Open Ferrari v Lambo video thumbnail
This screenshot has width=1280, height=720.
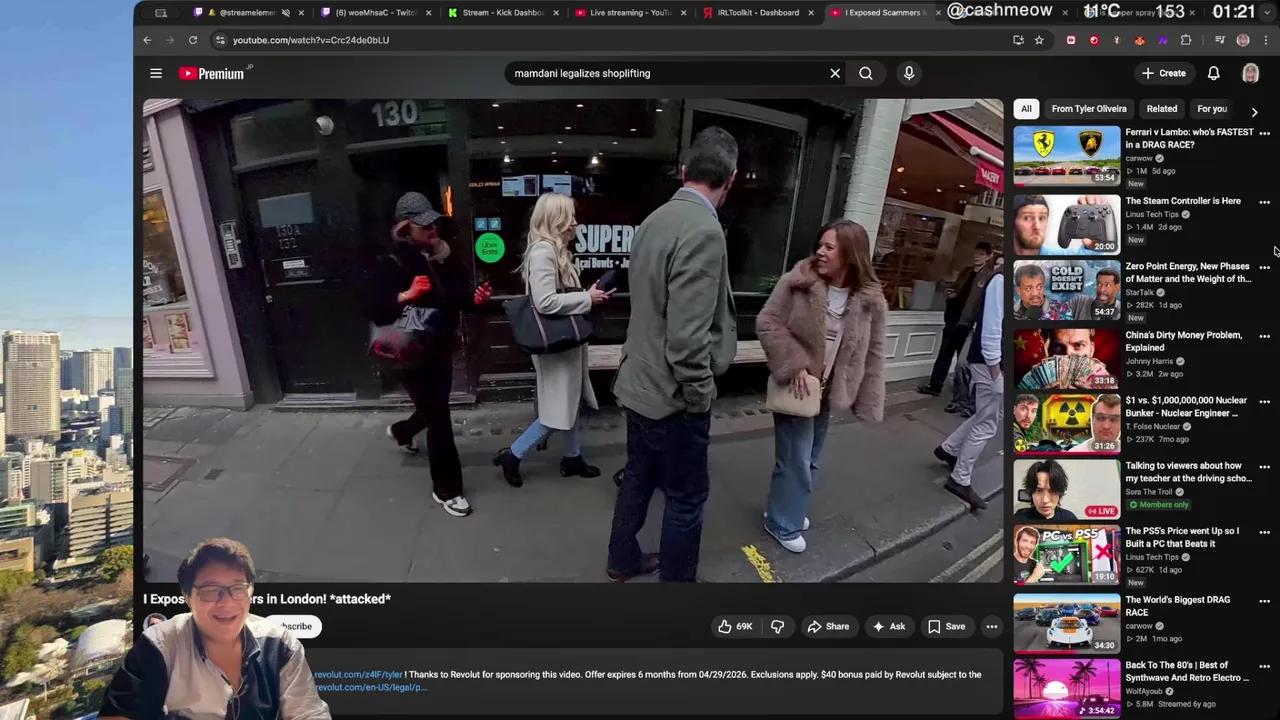tap(1067, 155)
